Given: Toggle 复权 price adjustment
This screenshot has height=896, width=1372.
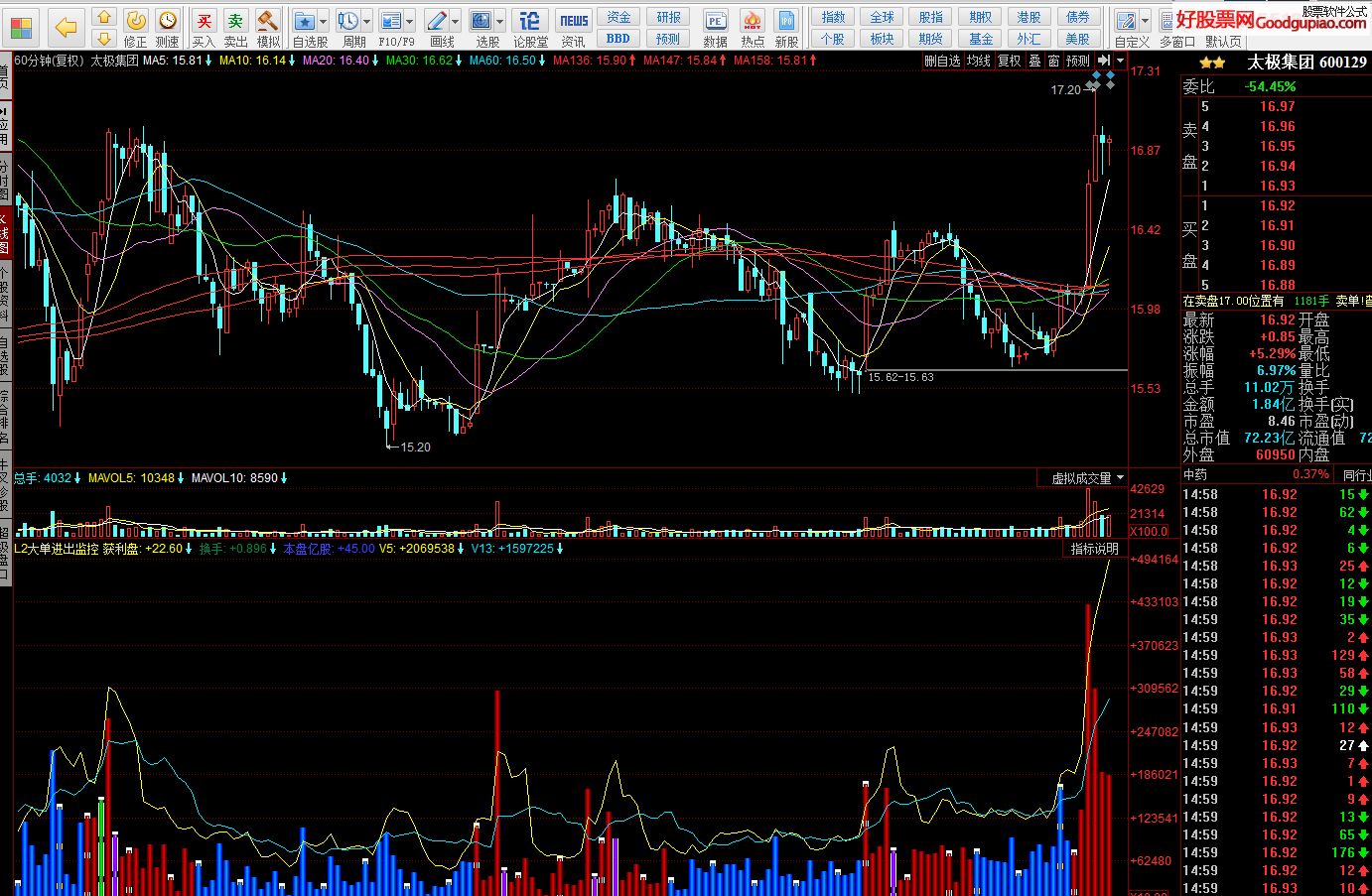Looking at the screenshot, I should tap(1010, 61).
